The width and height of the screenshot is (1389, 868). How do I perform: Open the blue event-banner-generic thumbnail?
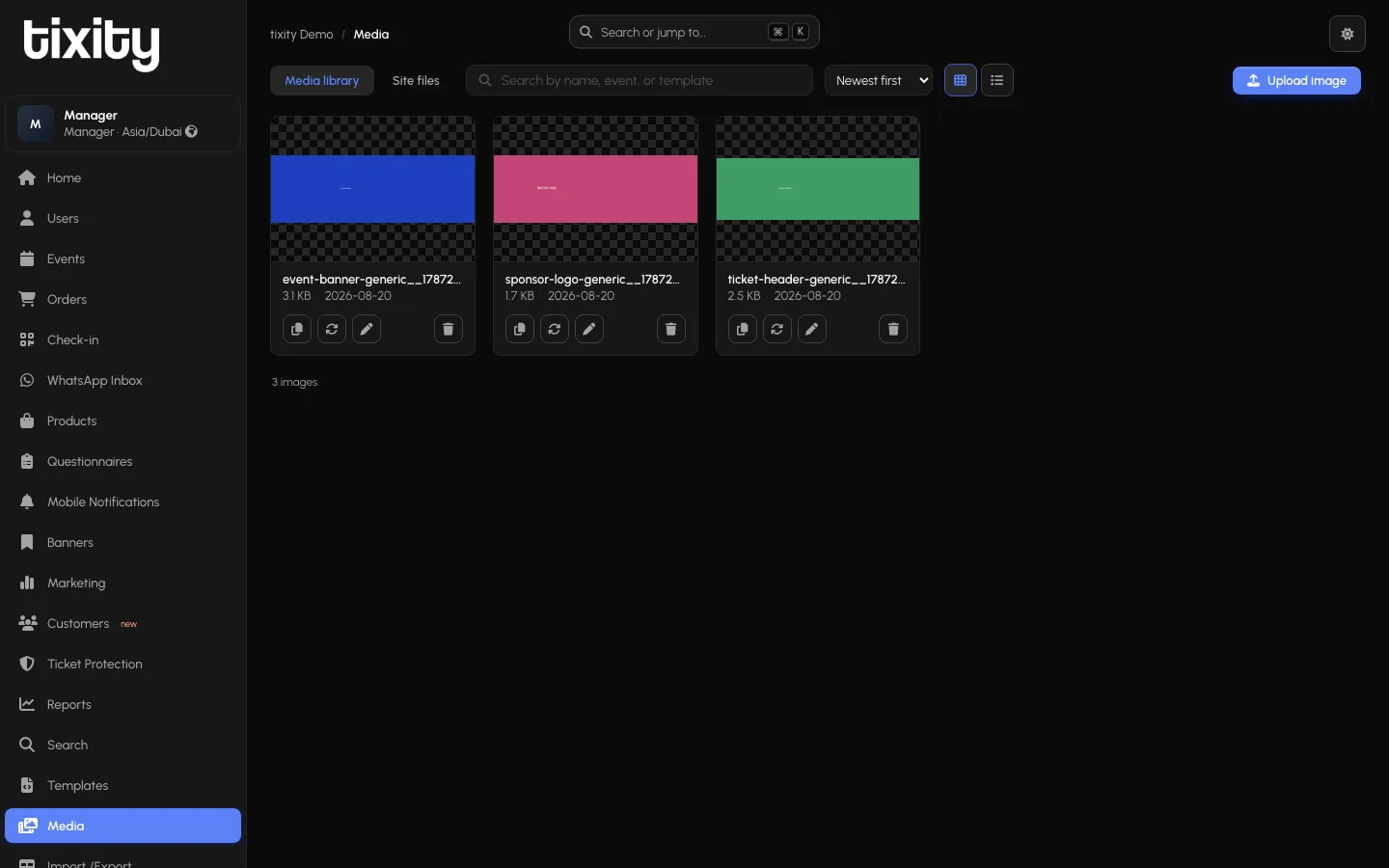(x=372, y=189)
